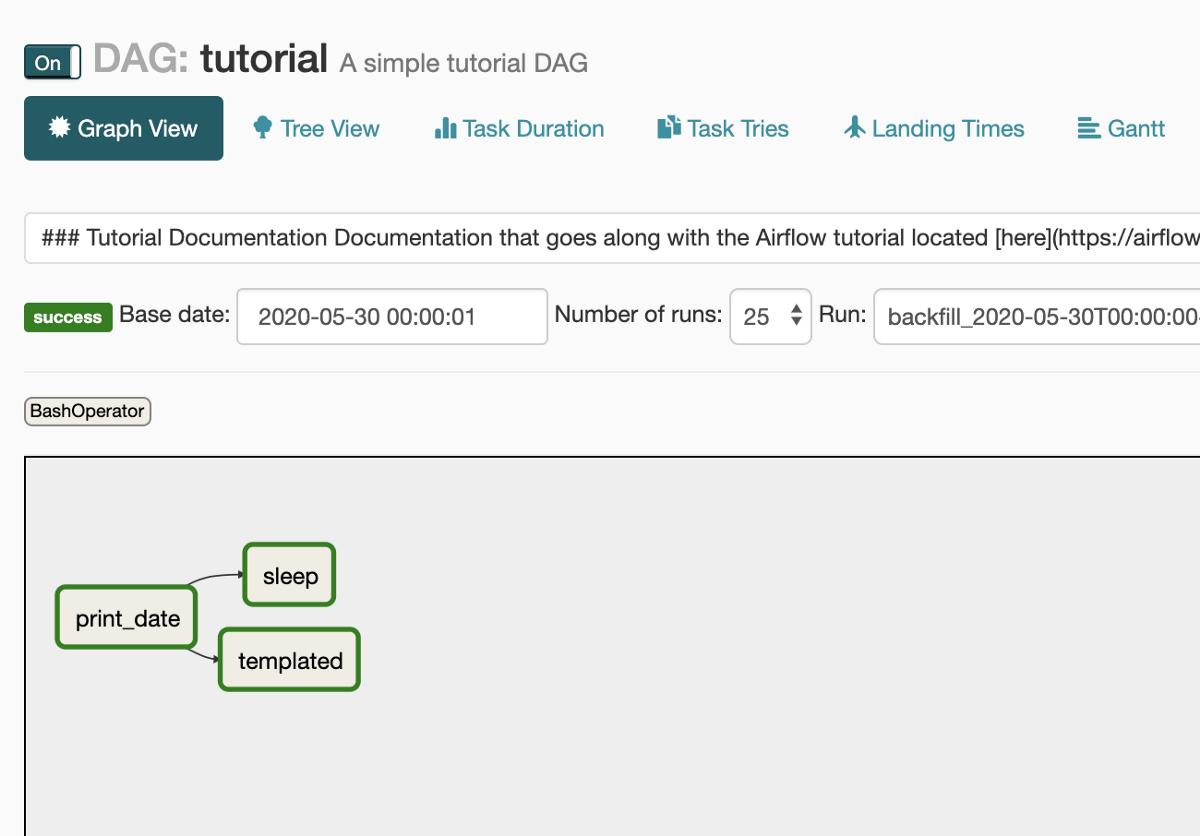
Task: Click the Tutorial Documentation banner
Action: click(600, 238)
